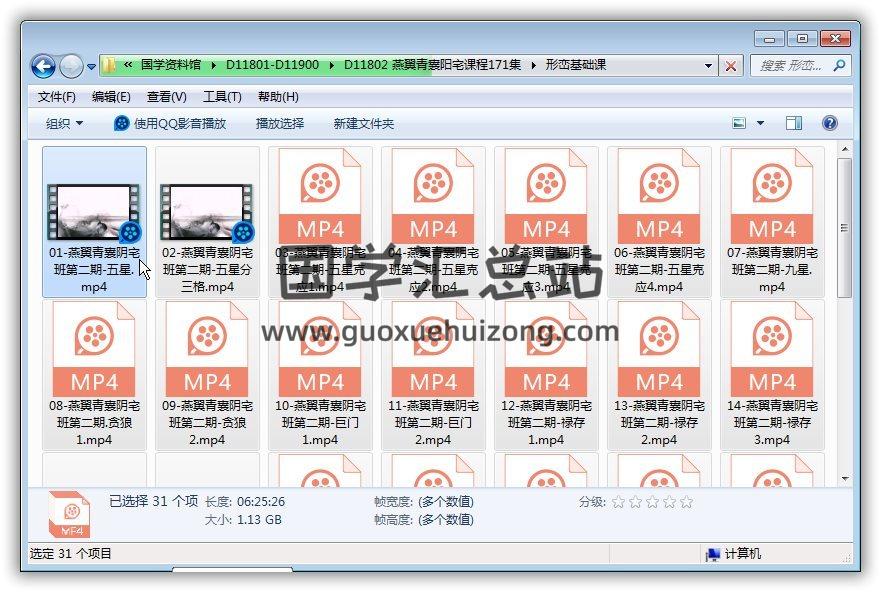The height and width of the screenshot is (592, 881).
Task: Click the search magnifier icon
Action: [838, 66]
